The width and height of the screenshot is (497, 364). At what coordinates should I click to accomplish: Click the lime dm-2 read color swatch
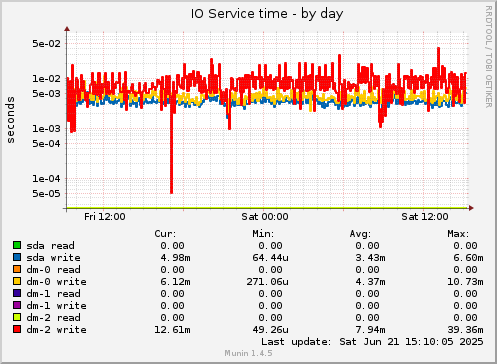click(x=17, y=318)
